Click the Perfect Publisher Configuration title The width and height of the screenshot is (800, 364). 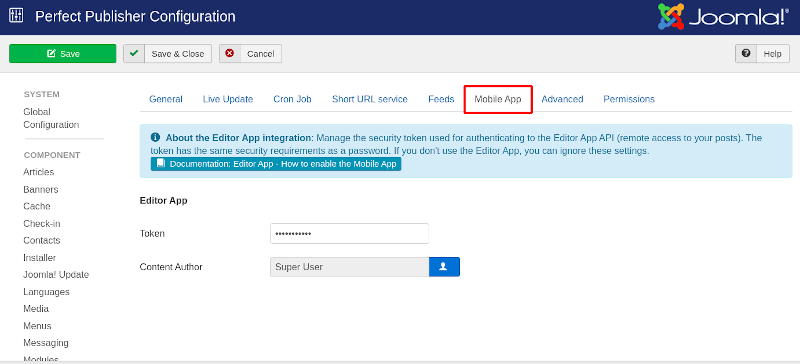point(135,16)
